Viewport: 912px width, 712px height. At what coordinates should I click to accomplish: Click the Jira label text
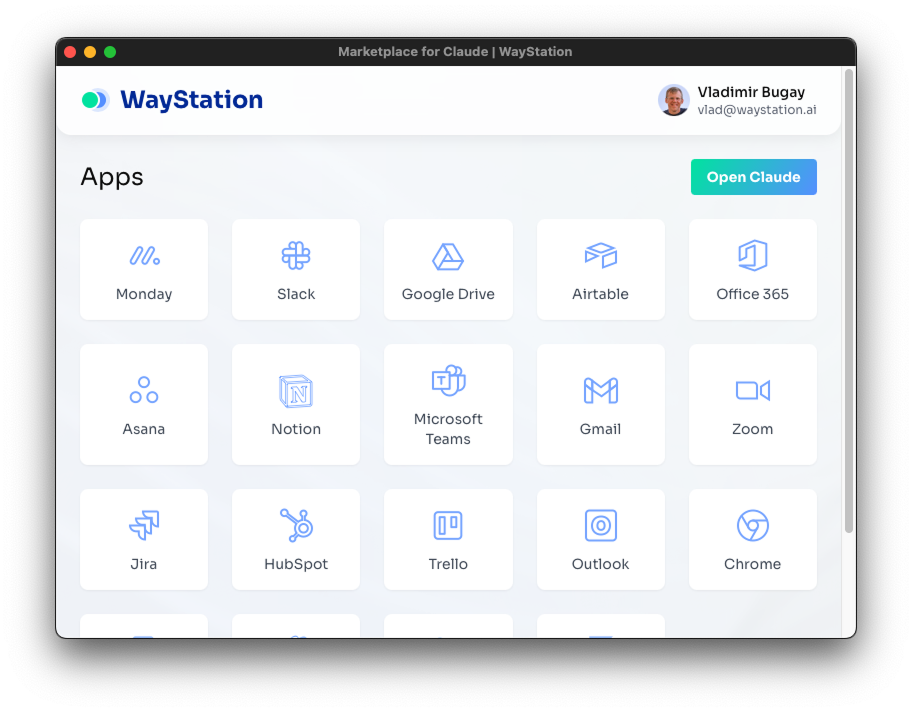pyautogui.click(x=144, y=564)
